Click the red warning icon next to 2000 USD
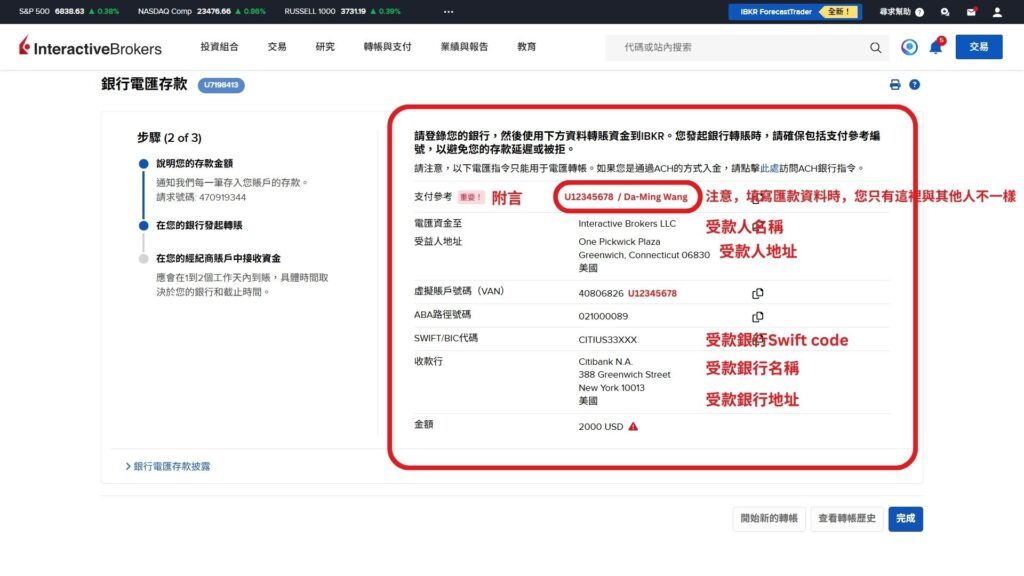Viewport: 1024px width, 576px height. tap(633, 426)
